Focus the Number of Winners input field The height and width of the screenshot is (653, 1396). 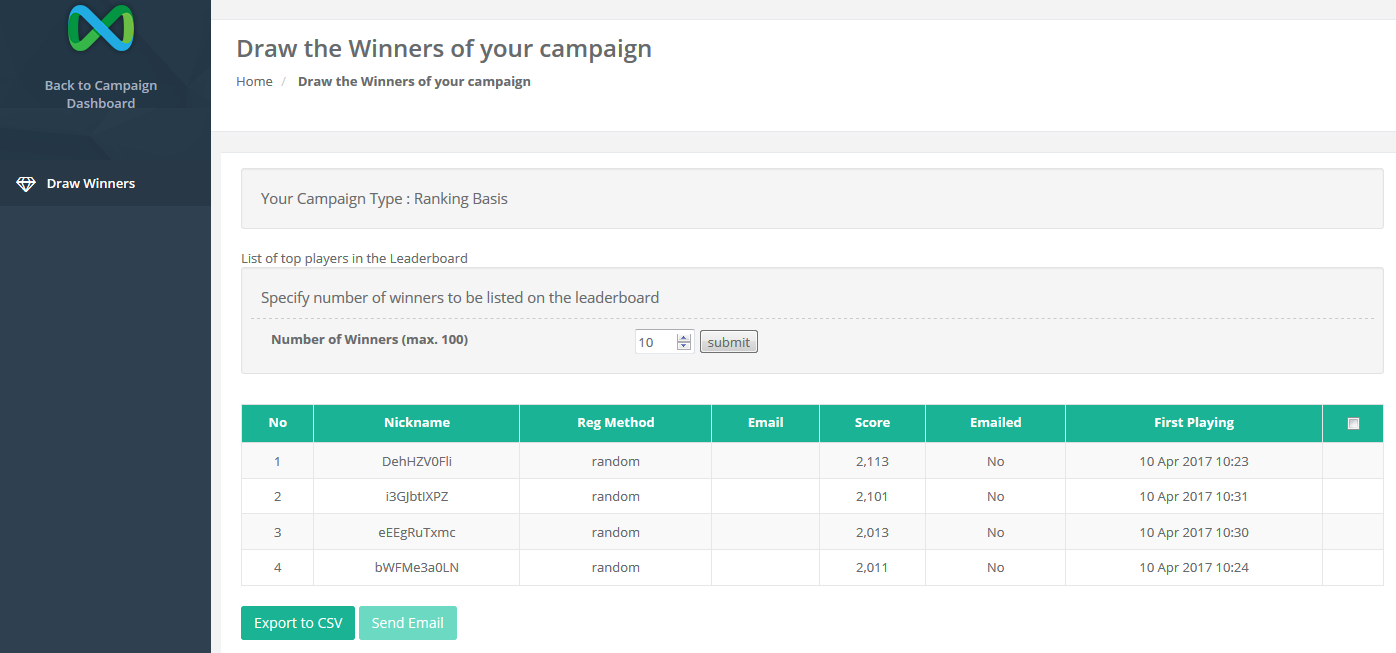point(655,343)
